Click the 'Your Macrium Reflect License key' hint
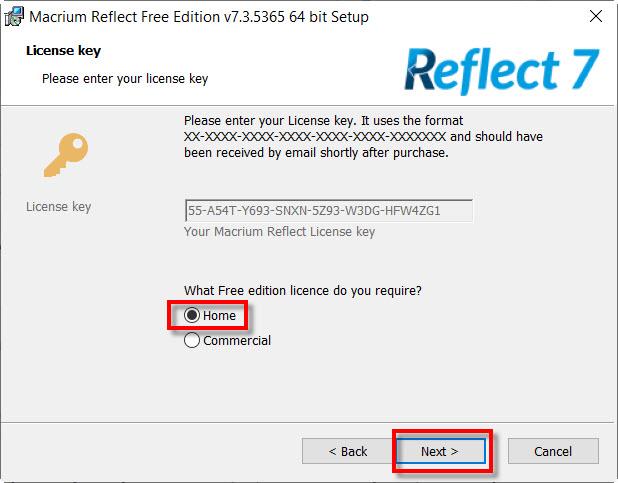 [279, 232]
